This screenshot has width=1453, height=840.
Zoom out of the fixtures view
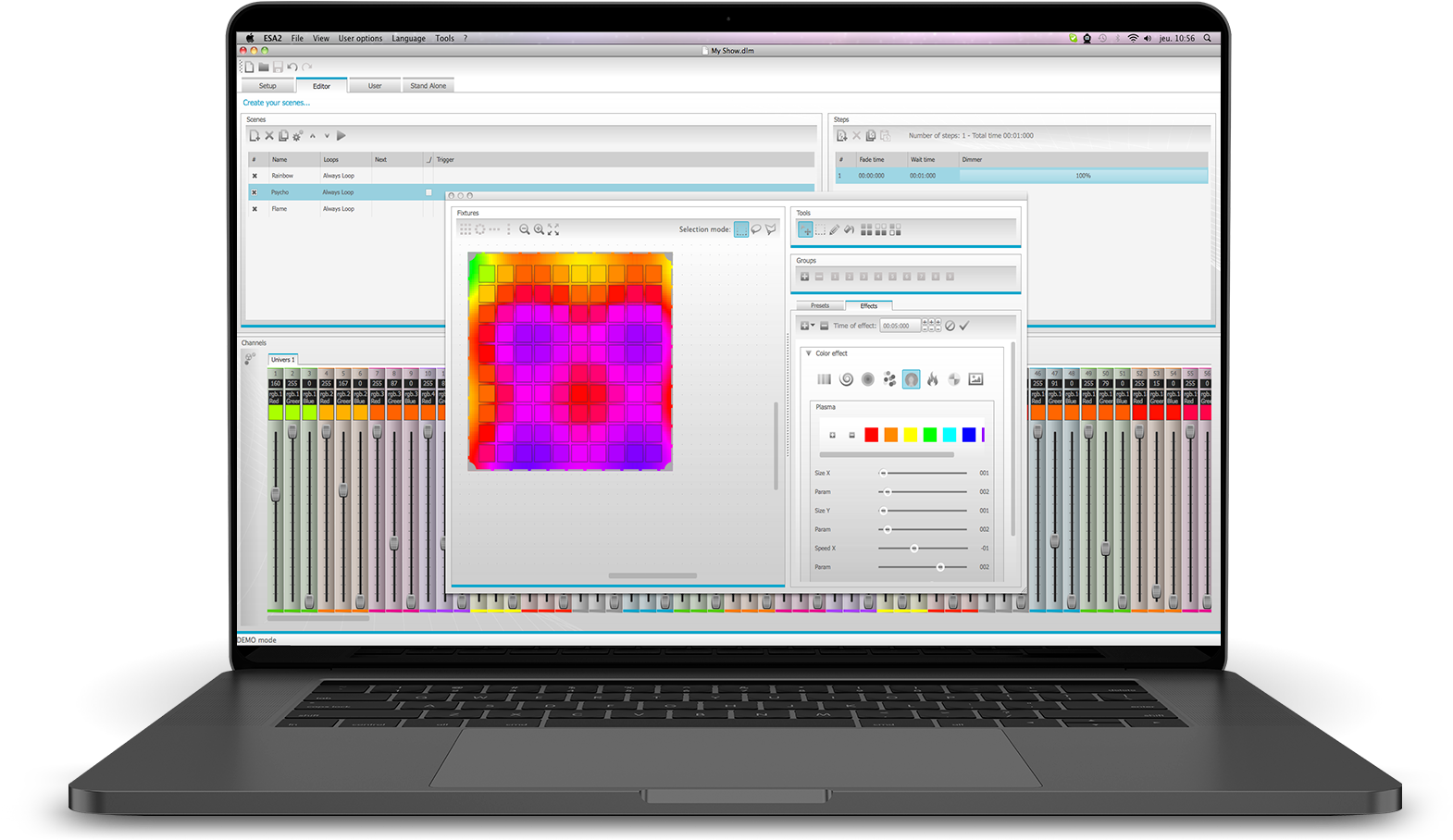coord(525,229)
